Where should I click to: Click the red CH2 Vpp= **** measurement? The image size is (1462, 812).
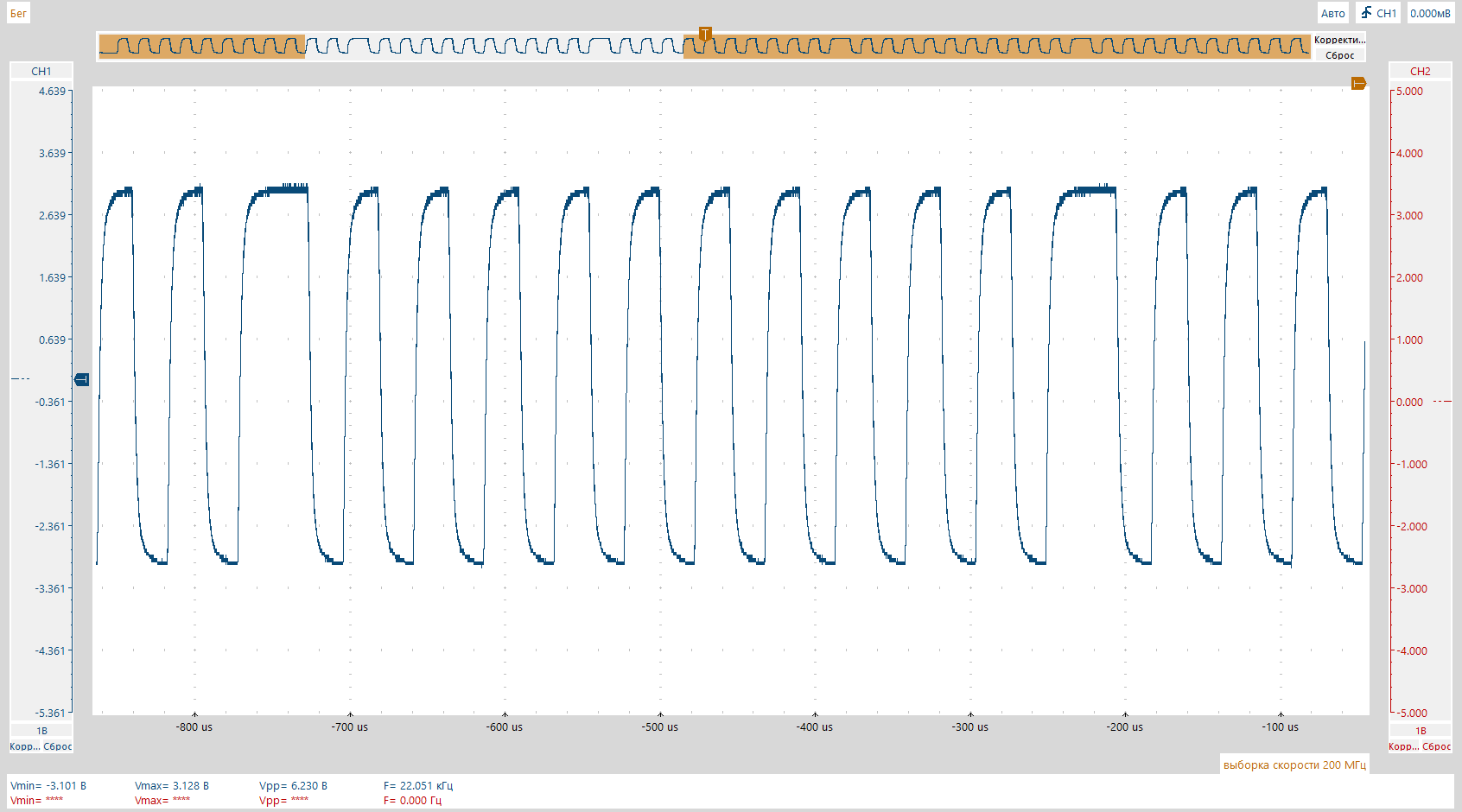(283, 801)
